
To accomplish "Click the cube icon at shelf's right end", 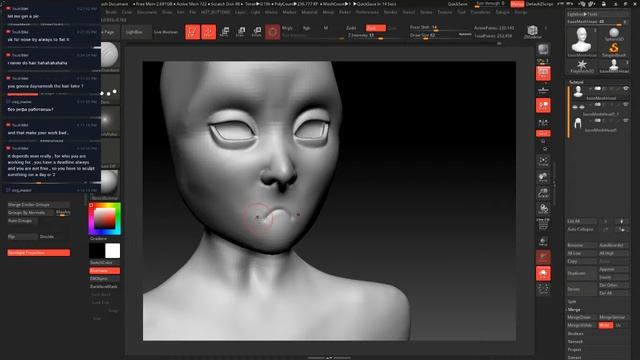I will (532, 31).
